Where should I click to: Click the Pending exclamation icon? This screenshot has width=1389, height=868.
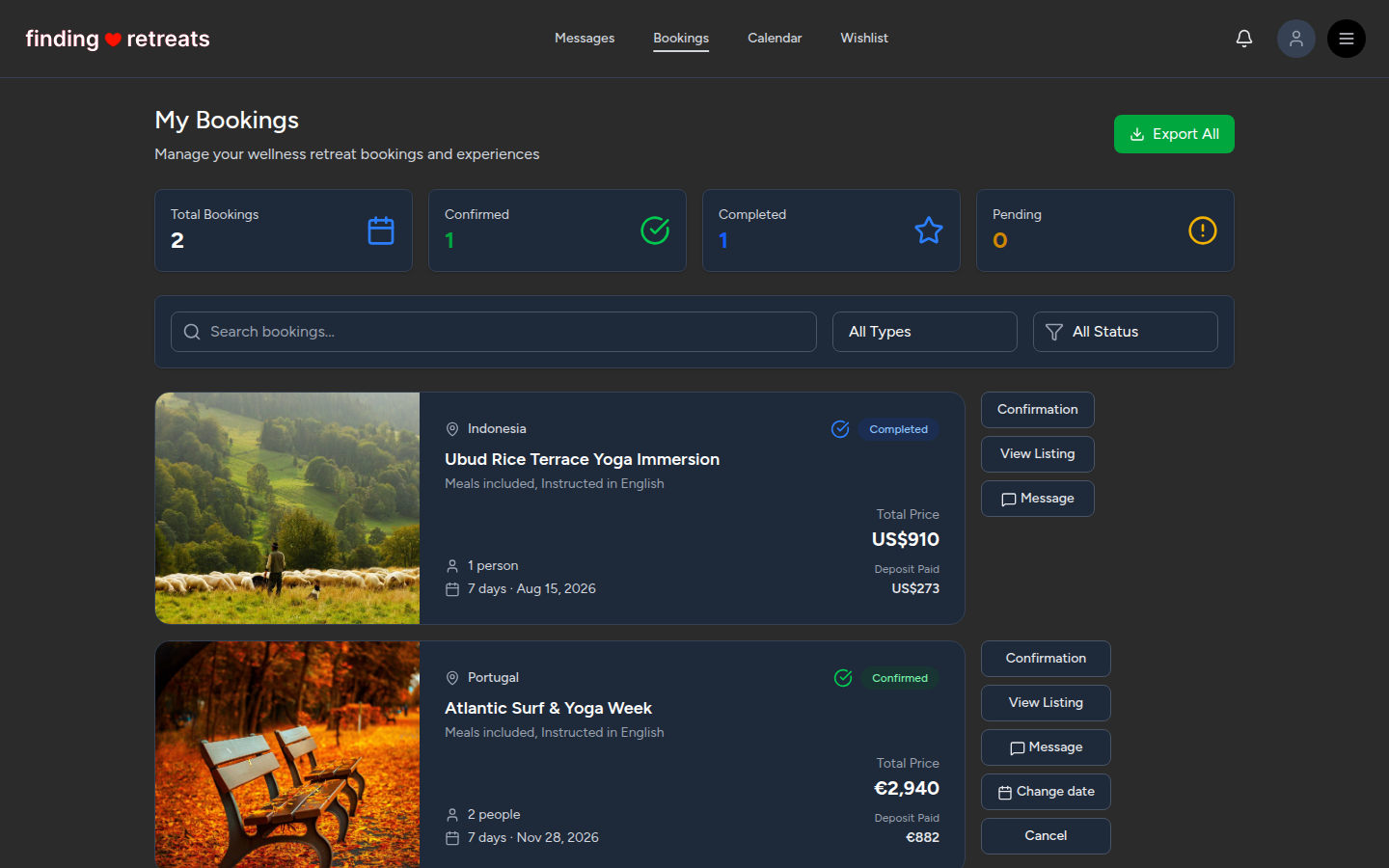click(x=1203, y=231)
